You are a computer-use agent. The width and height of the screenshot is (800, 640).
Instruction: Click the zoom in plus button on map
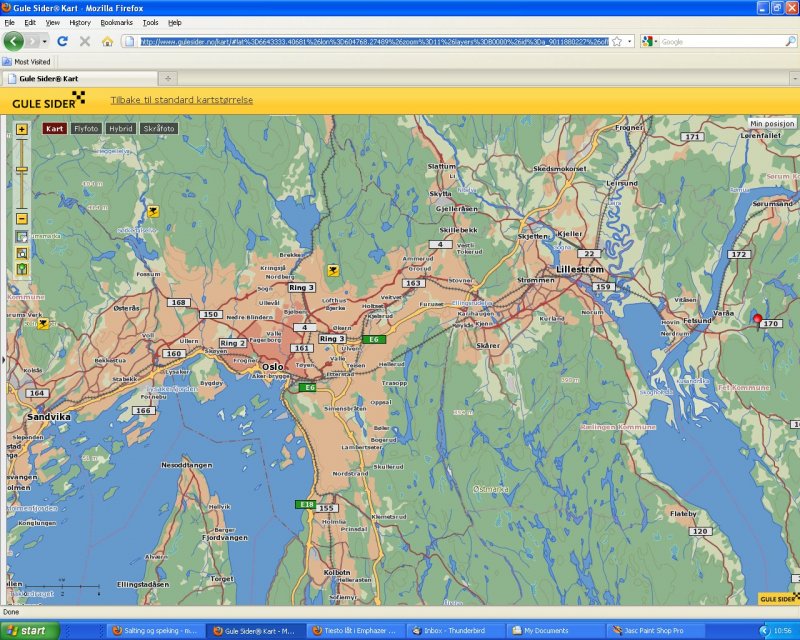click(21, 130)
